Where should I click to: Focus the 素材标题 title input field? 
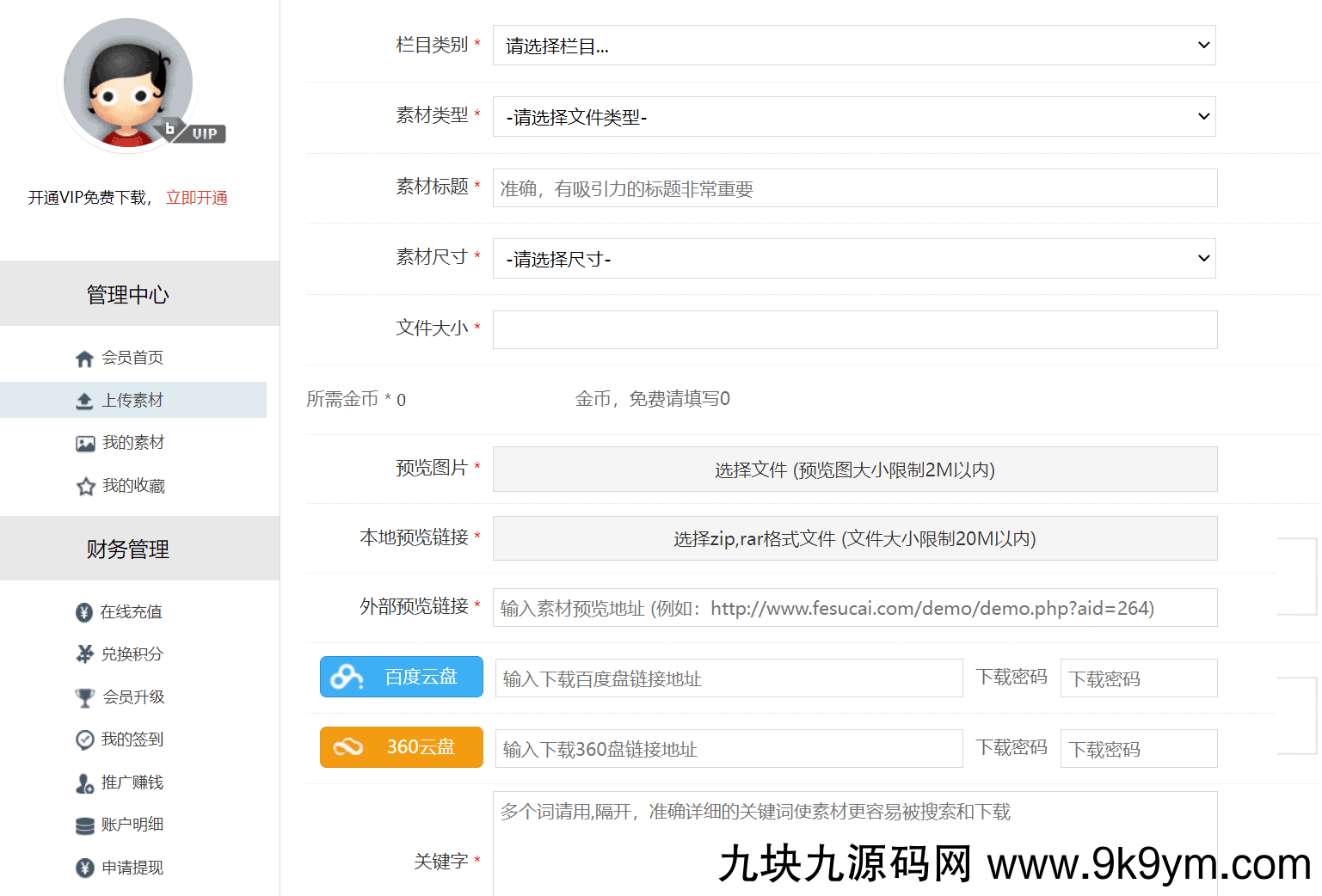pyautogui.click(x=854, y=188)
